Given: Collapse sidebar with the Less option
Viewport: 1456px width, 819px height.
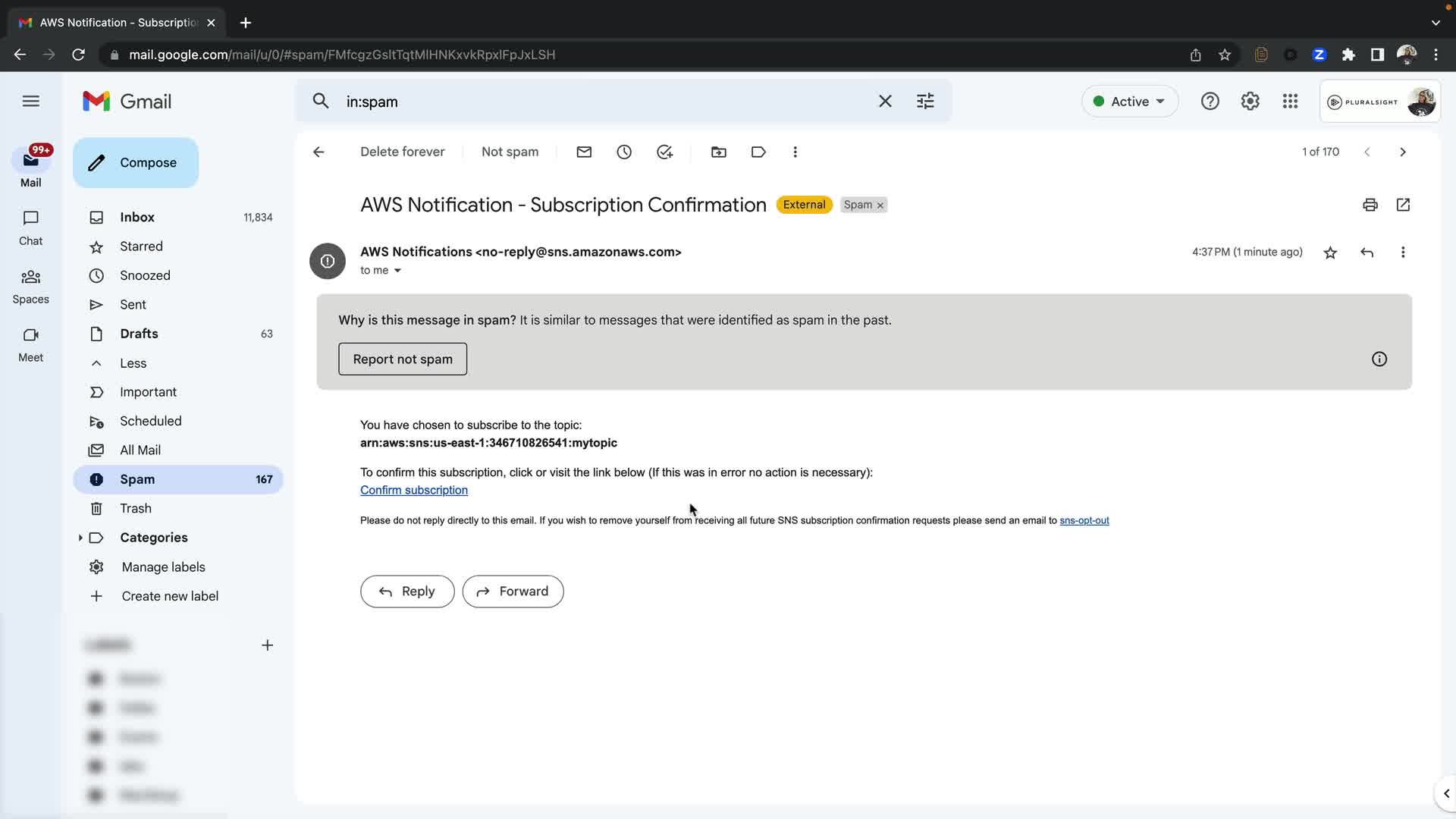Looking at the screenshot, I should click(x=133, y=363).
